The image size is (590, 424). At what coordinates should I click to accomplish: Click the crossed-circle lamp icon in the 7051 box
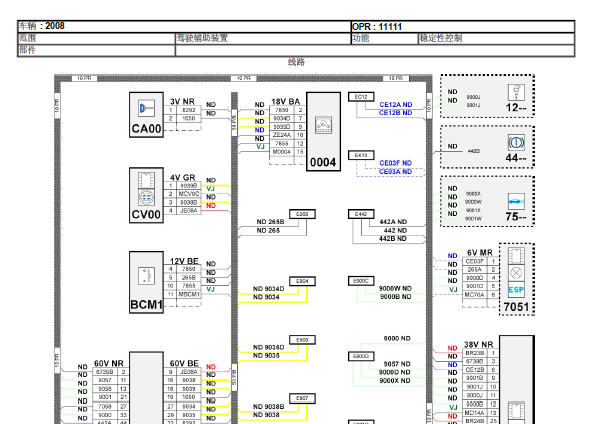point(516,273)
